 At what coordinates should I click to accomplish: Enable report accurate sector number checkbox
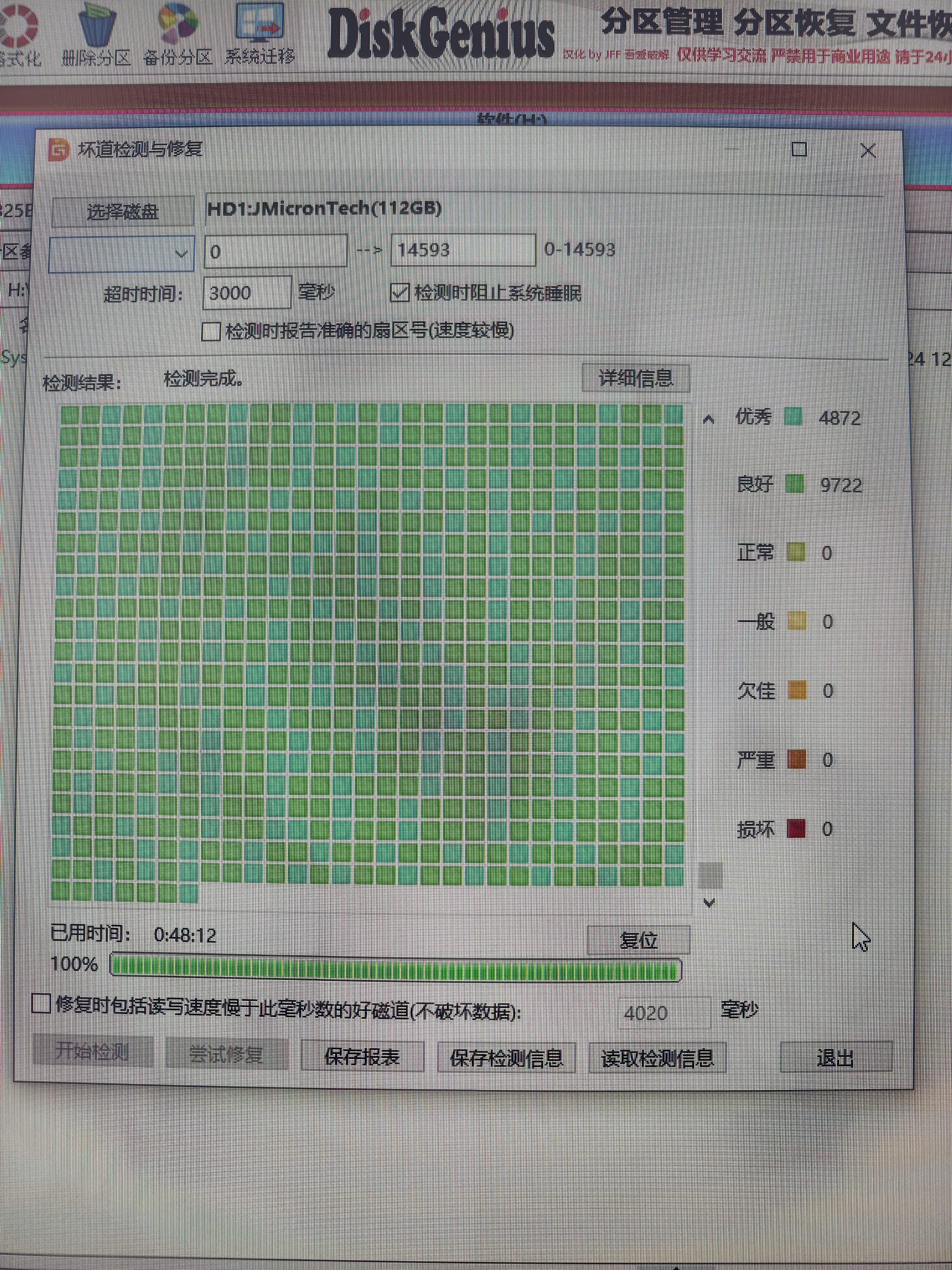coord(211,331)
